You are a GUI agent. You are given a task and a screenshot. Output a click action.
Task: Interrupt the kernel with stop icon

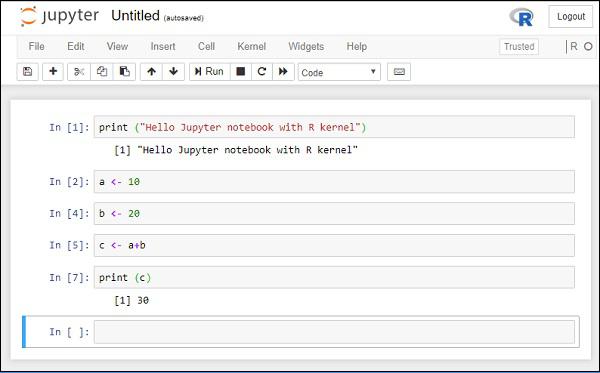pyautogui.click(x=241, y=72)
